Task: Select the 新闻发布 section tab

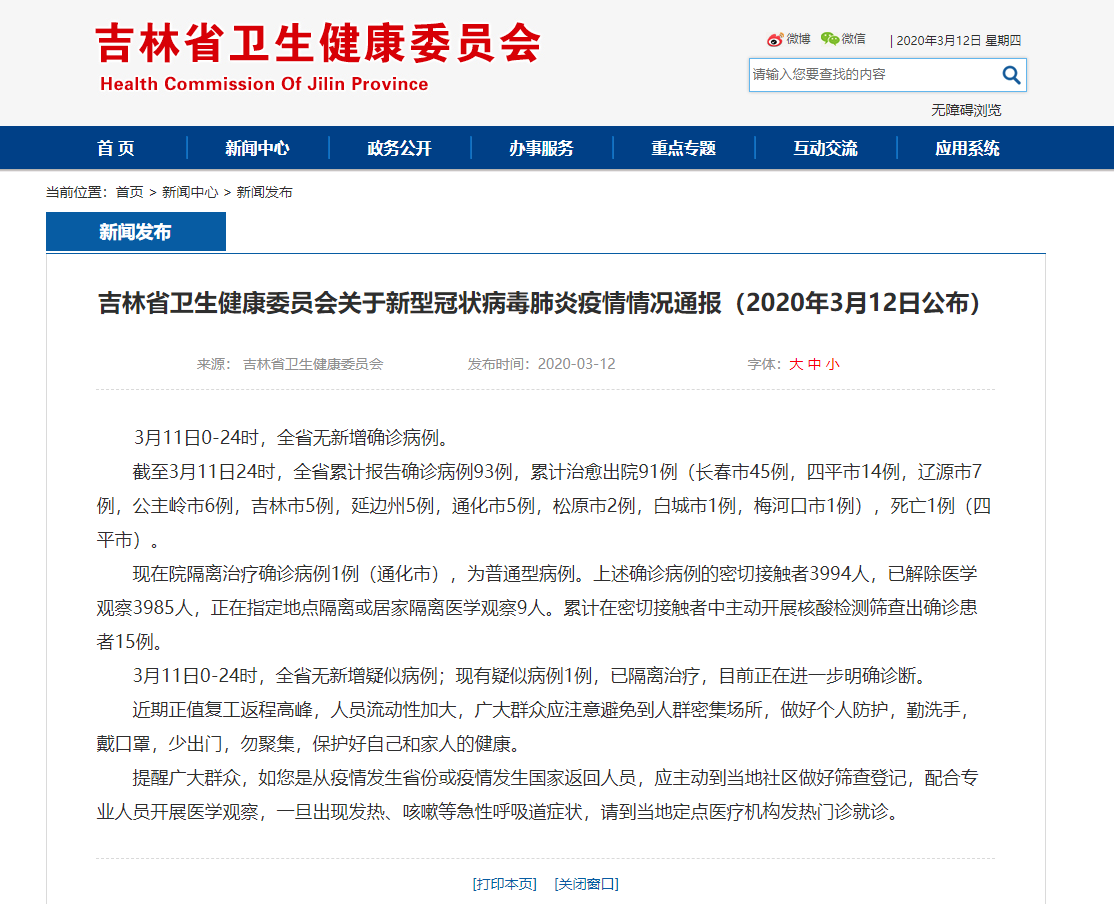Action: coord(135,232)
